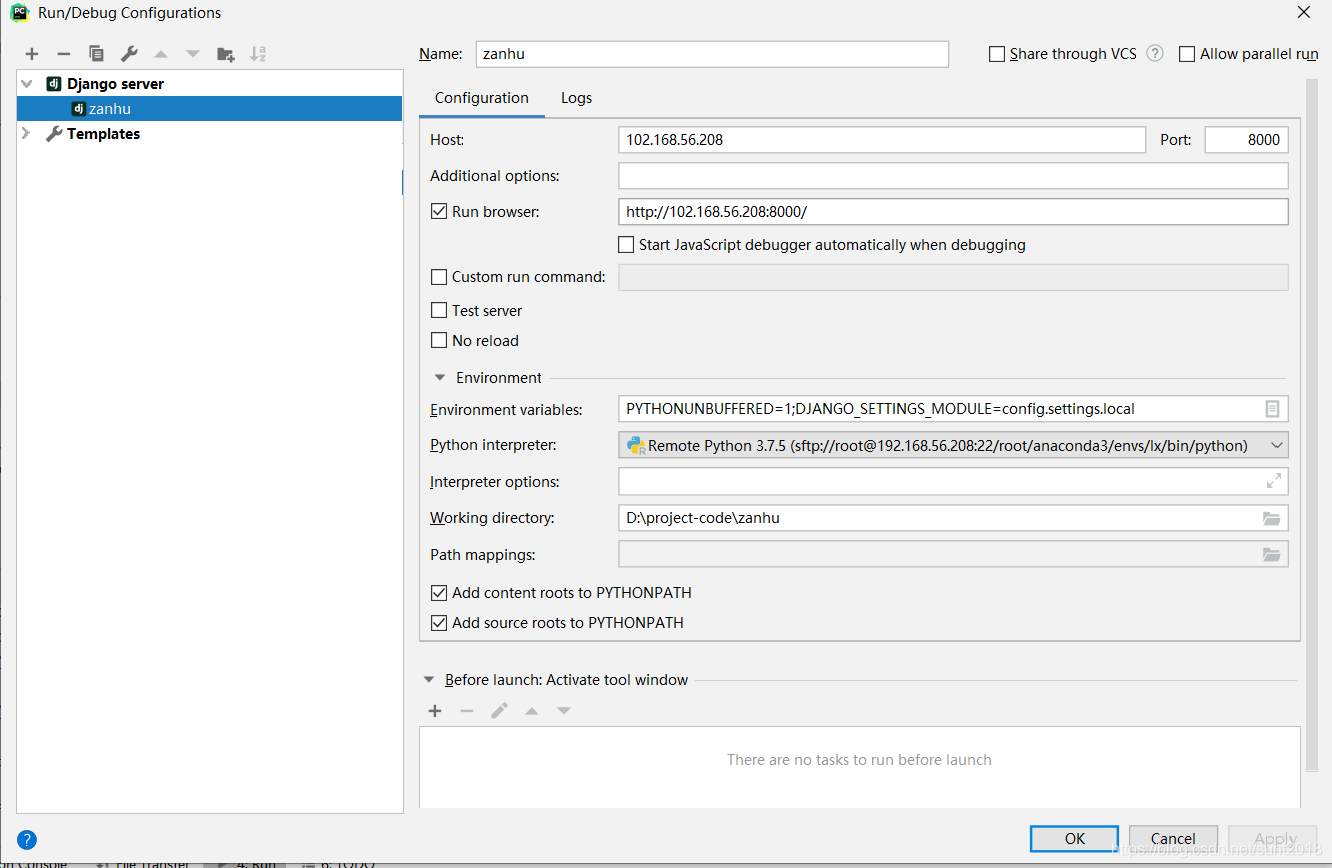1332x868 pixels.
Task: Collapse the Environment section
Action: click(439, 378)
